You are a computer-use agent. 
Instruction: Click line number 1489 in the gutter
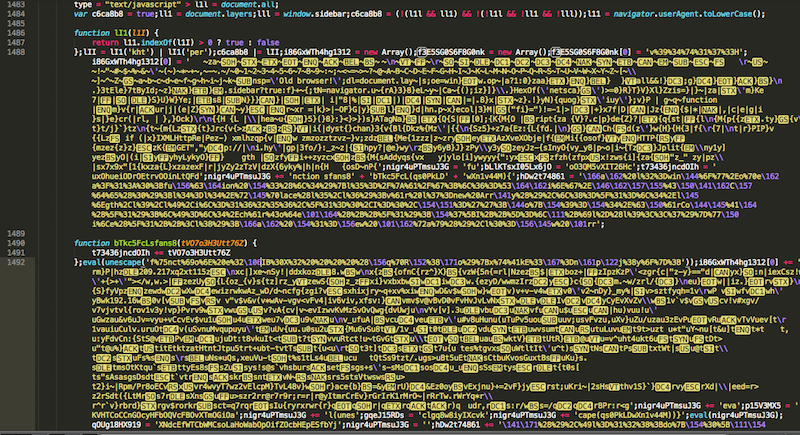[16, 234]
